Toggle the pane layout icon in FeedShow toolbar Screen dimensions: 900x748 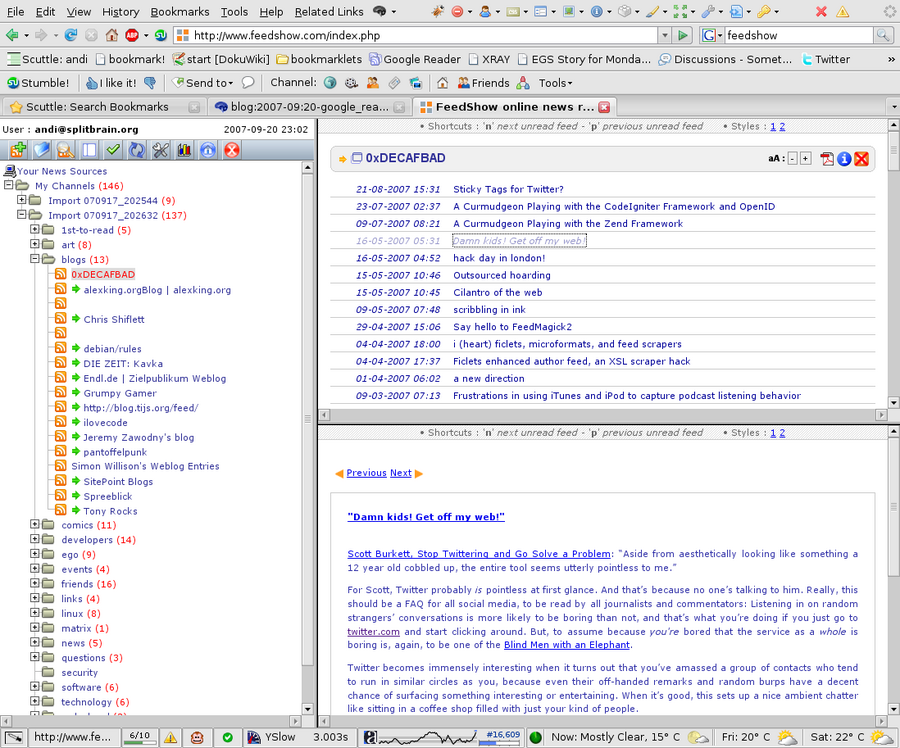click(x=89, y=150)
